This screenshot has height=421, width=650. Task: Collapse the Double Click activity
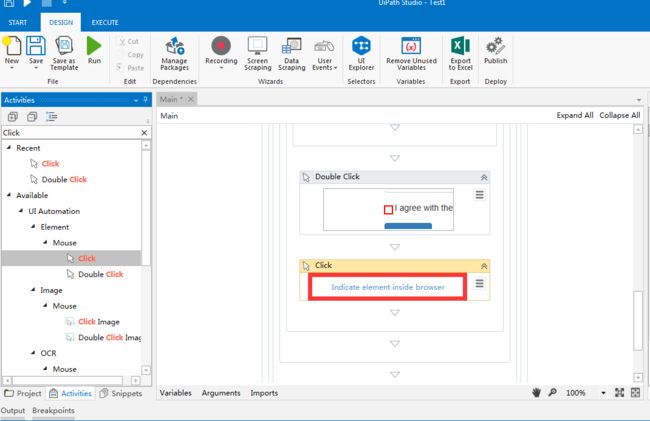(483, 177)
